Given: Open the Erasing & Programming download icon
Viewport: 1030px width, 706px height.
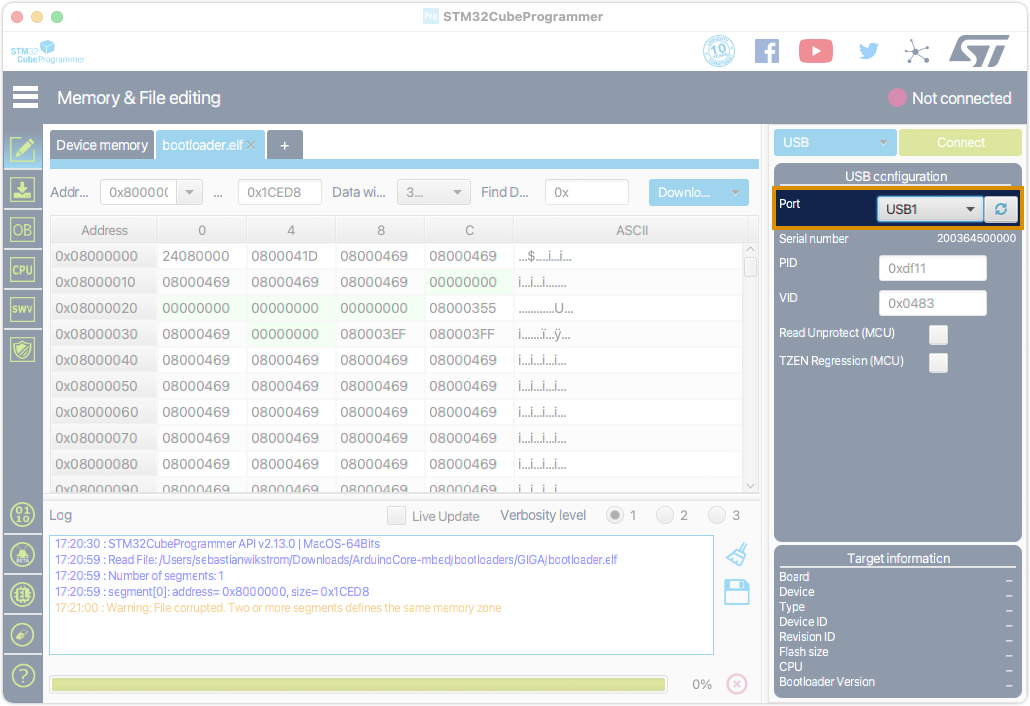Looking at the screenshot, I should 22,190.
